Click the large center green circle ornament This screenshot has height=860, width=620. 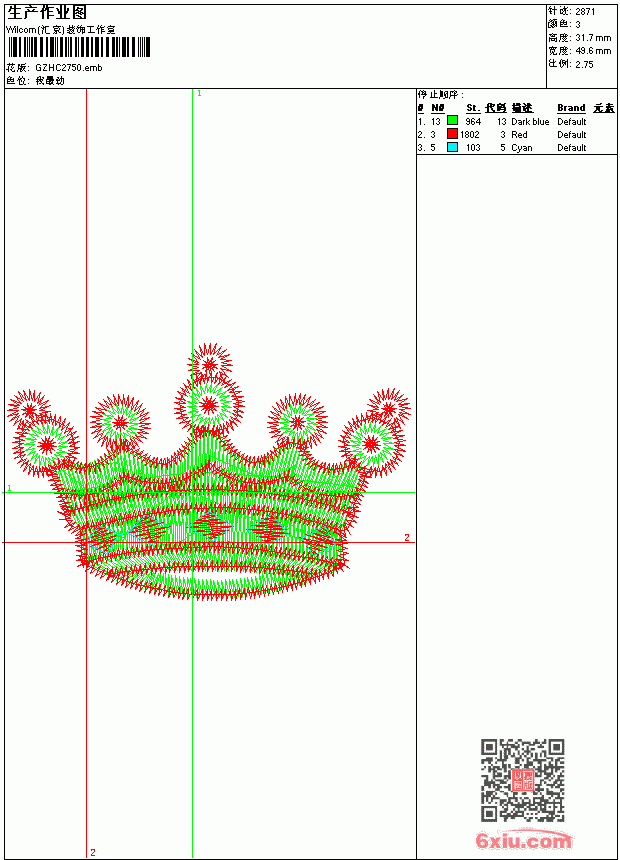(209, 405)
